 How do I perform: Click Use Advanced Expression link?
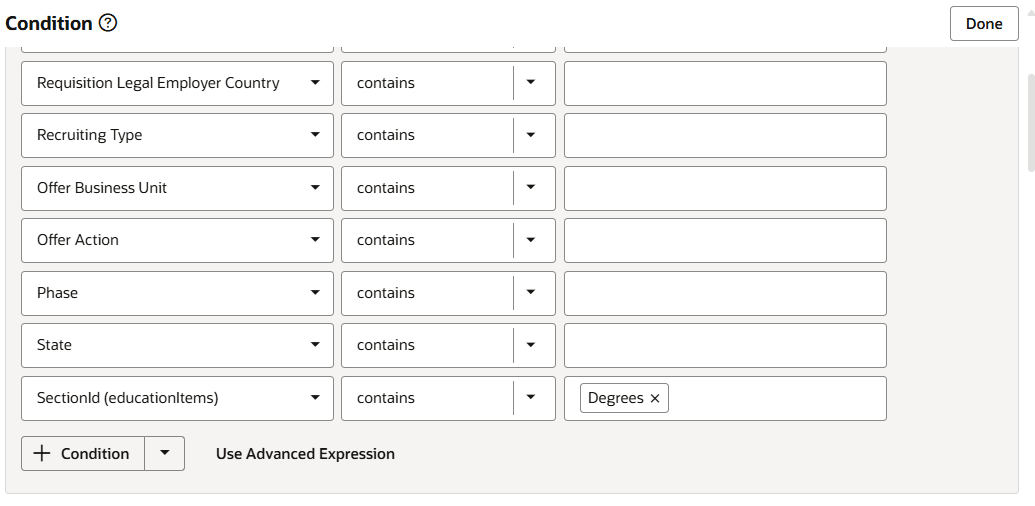coord(305,454)
